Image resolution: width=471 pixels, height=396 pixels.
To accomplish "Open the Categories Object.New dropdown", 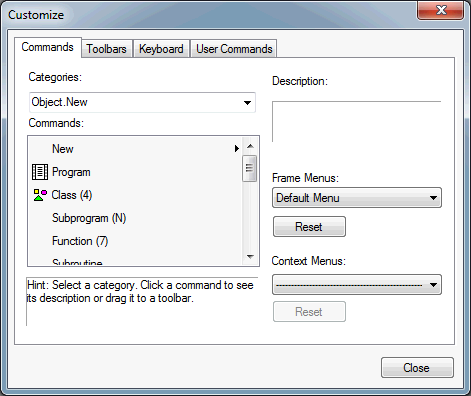I will (x=142, y=102).
